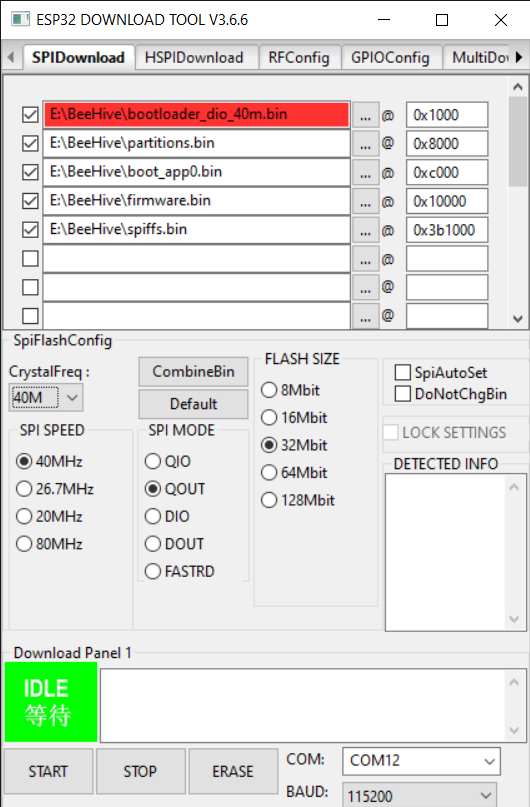This screenshot has width=530, height=807.
Task: Browse for the bootloader_dio_40m.bin file
Action: point(365,115)
